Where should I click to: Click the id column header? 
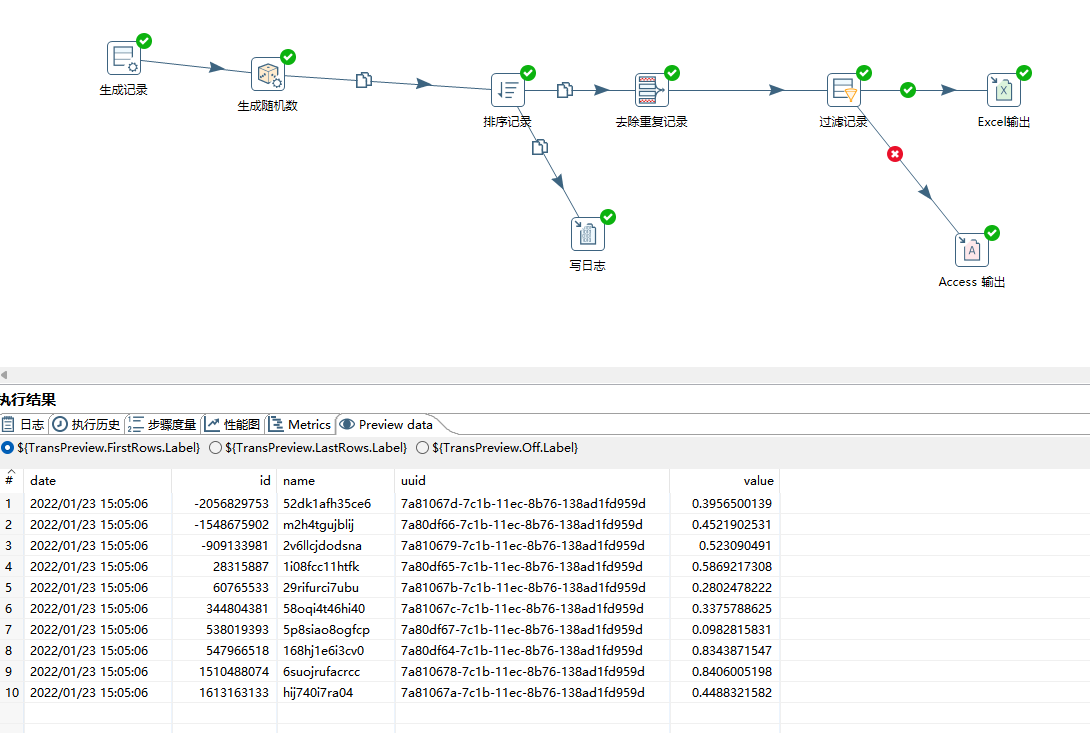tap(225, 481)
